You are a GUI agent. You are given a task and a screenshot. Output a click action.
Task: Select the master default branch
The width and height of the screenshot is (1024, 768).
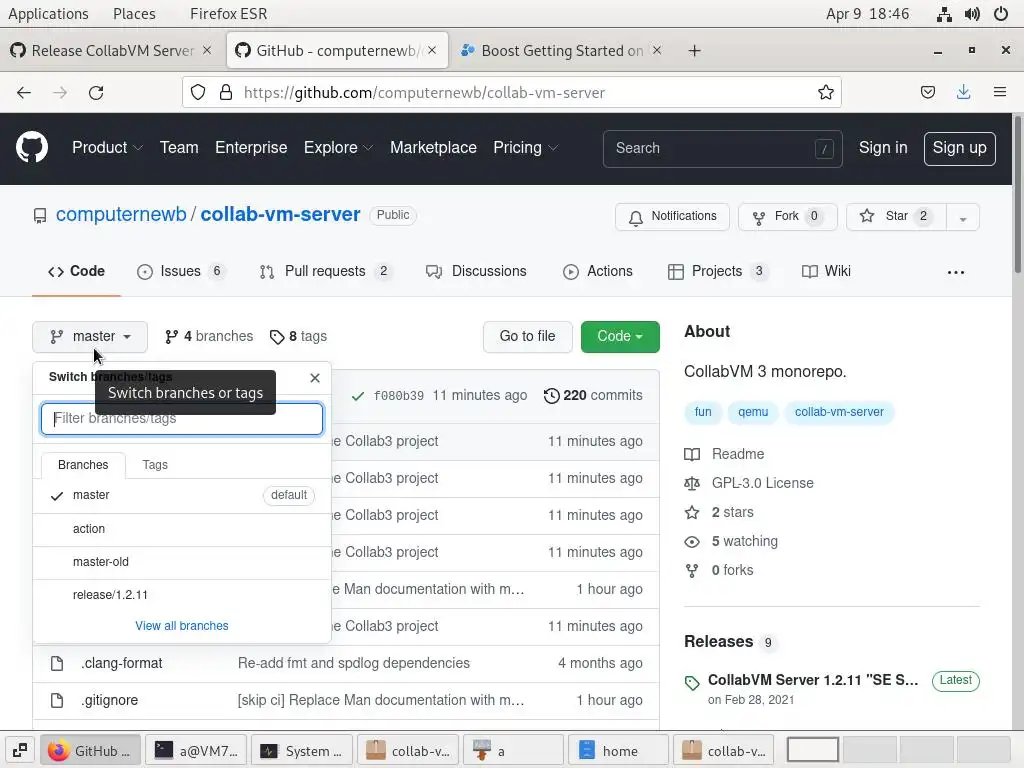point(182,496)
